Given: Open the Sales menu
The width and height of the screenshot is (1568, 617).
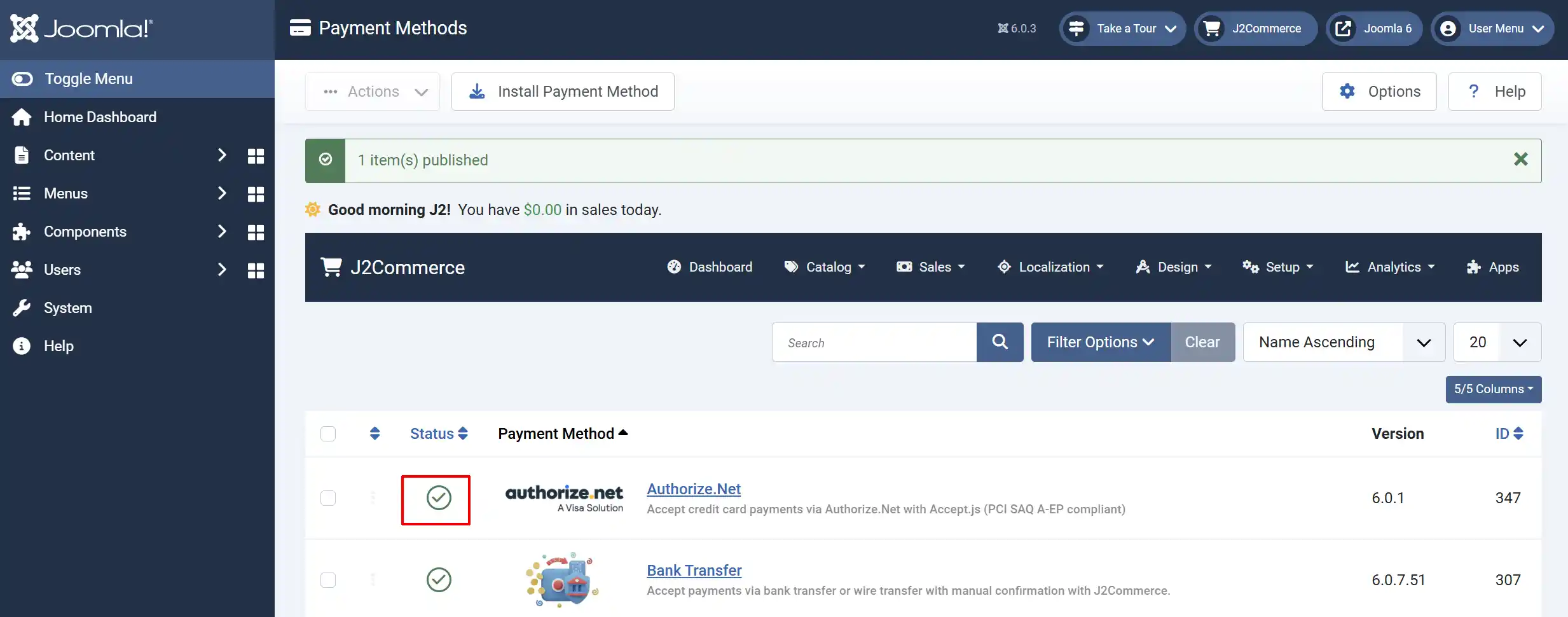Looking at the screenshot, I should (931, 267).
